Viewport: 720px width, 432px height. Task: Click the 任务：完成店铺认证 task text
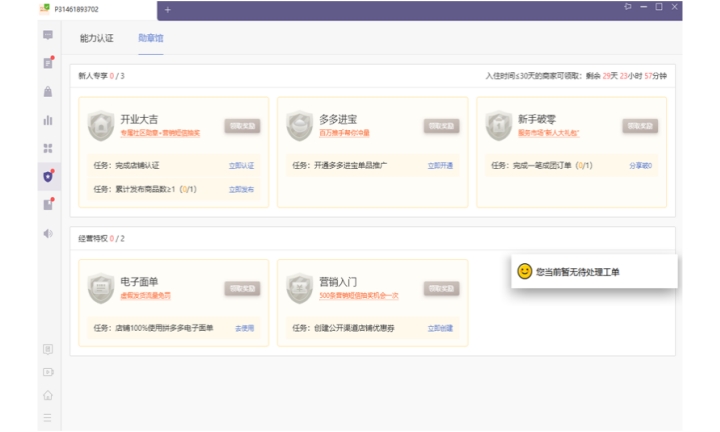tap(126, 166)
